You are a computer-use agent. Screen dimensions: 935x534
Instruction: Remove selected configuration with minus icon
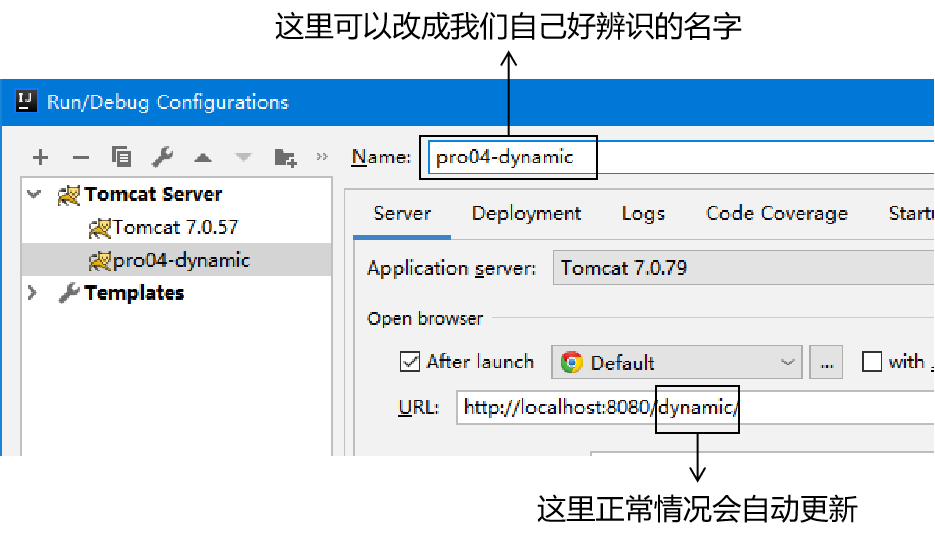(81, 158)
